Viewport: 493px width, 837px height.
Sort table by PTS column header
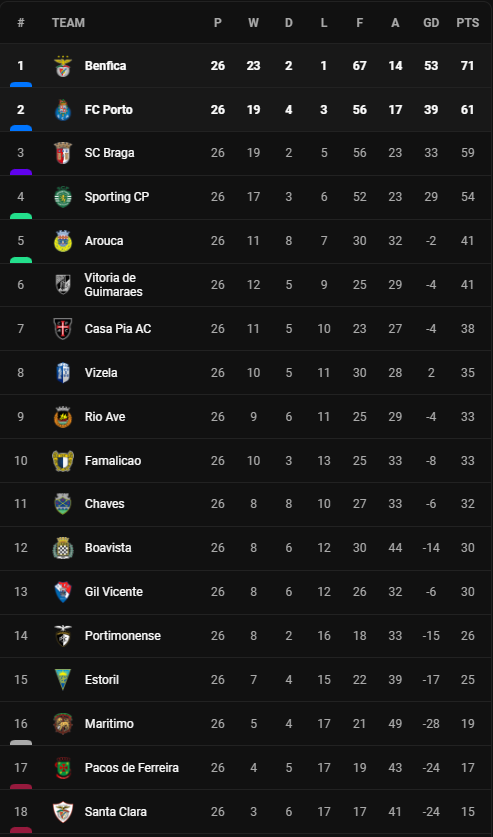[x=467, y=23]
